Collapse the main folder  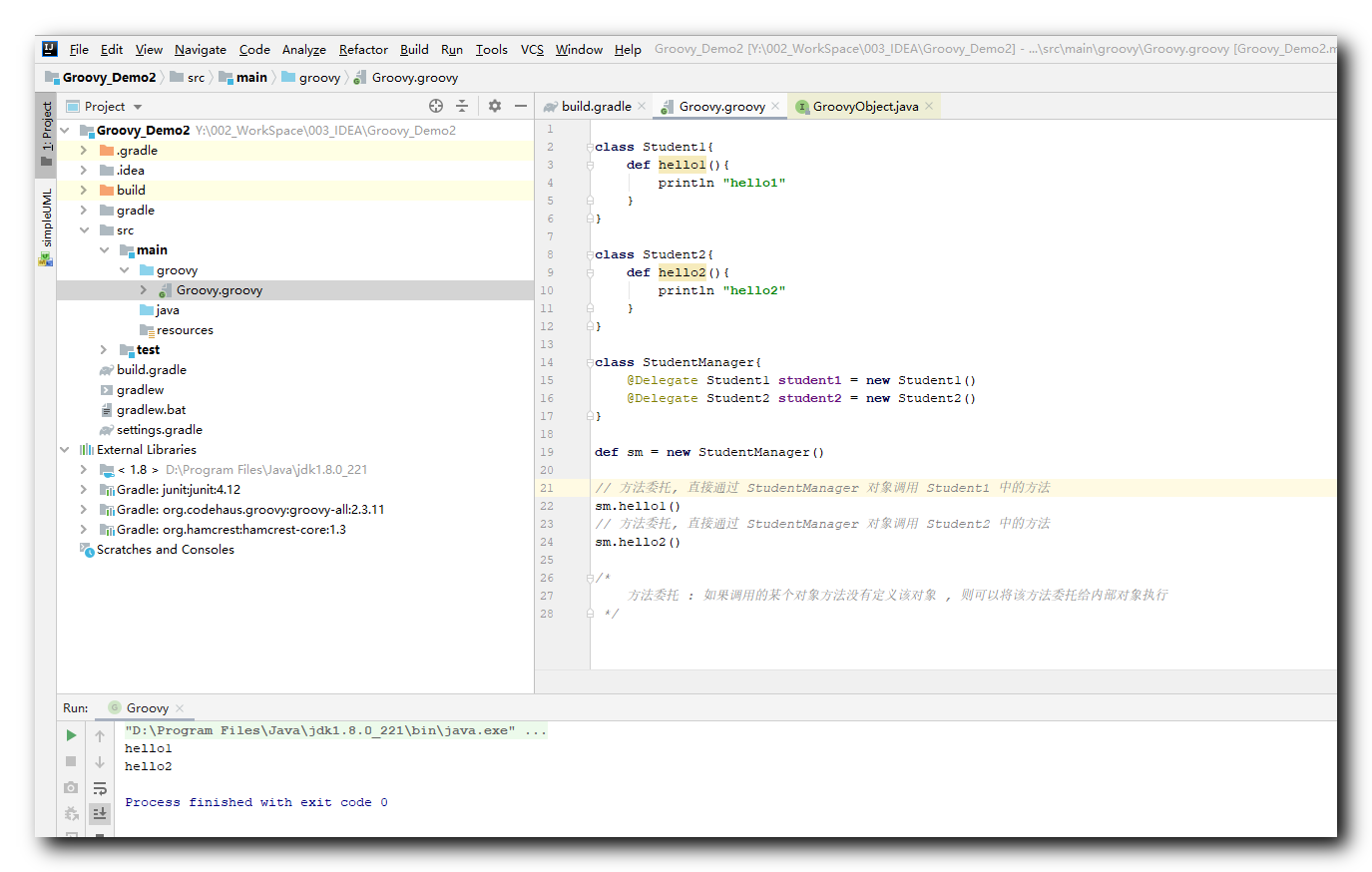104,250
